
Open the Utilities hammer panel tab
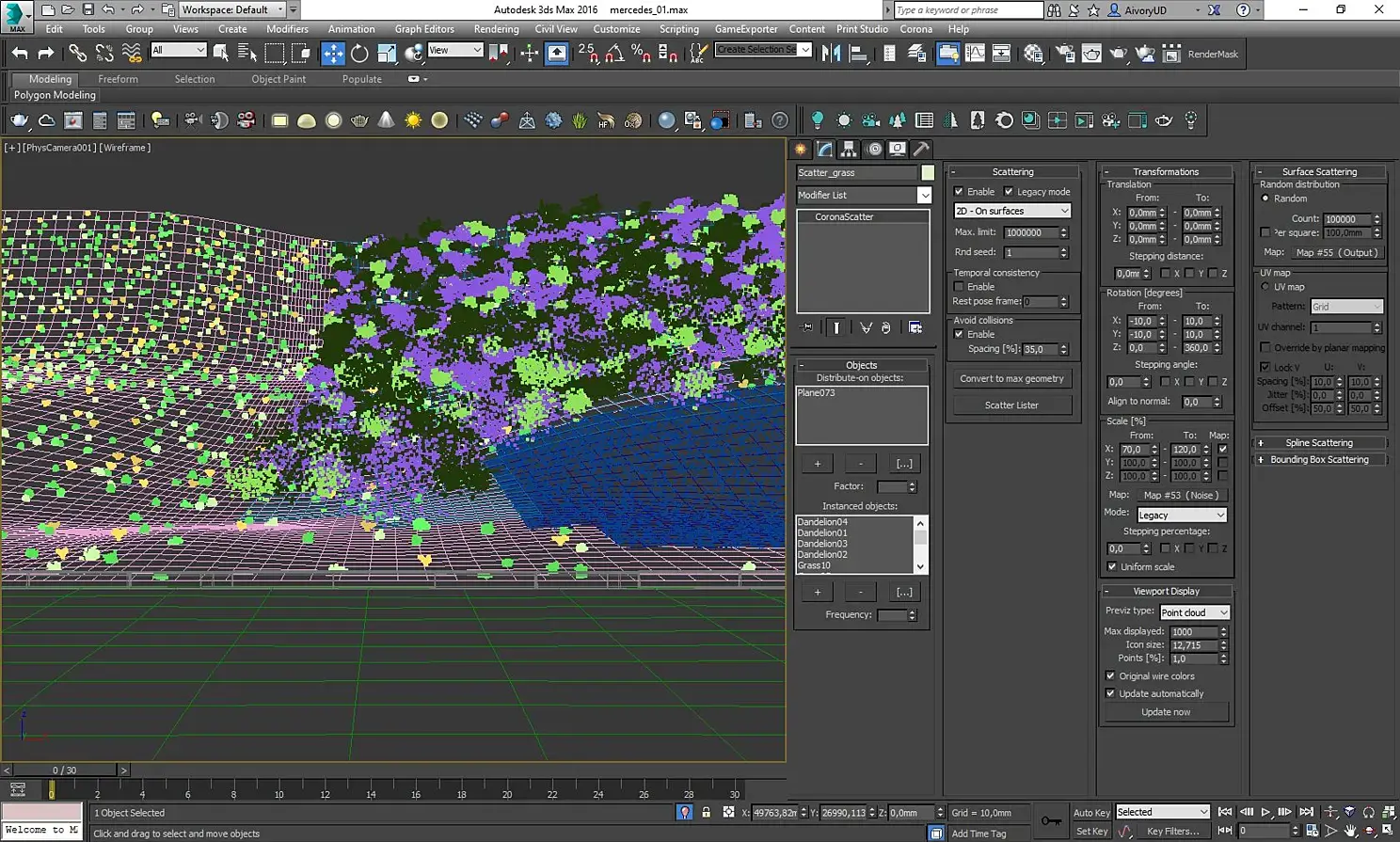(921, 150)
